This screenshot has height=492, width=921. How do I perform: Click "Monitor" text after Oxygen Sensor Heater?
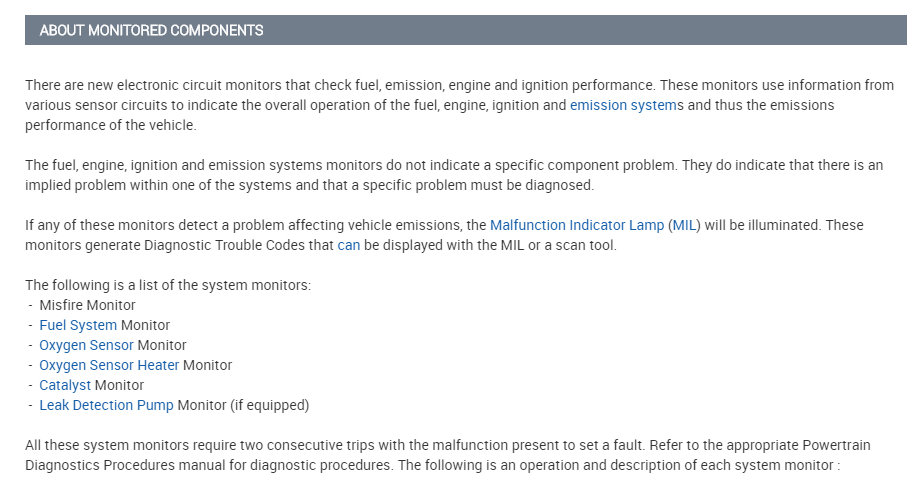coord(207,365)
